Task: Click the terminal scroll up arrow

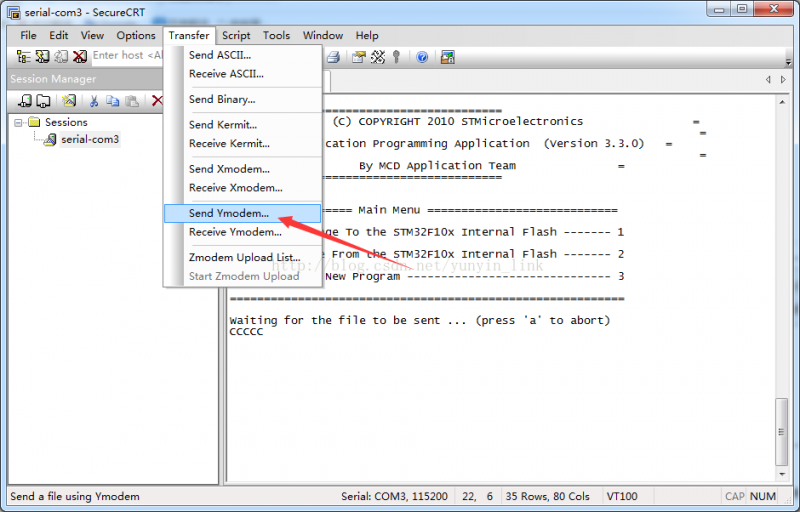Action: coord(782,103)
